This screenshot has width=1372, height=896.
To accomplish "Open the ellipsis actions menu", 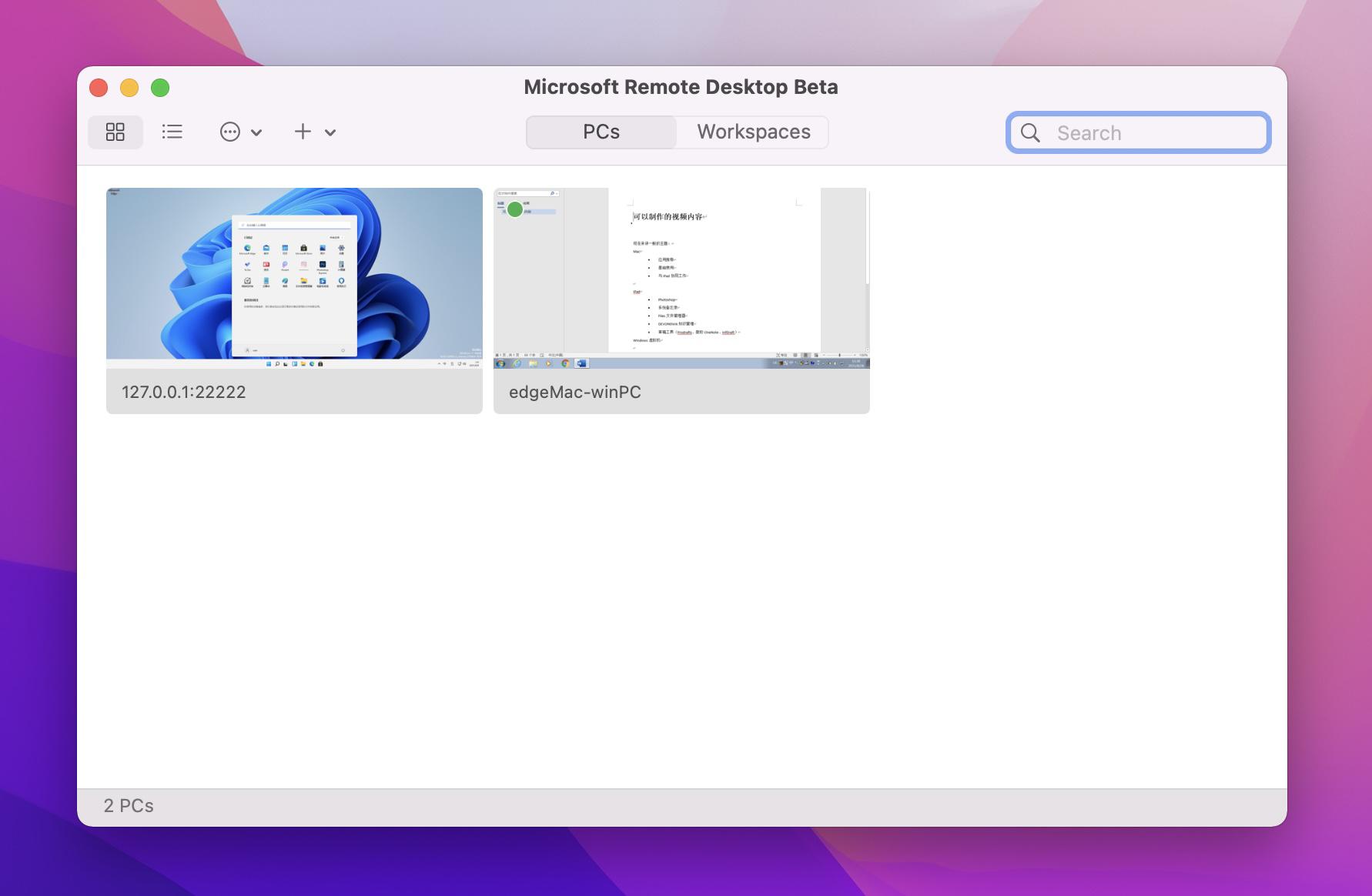I will (230, 132).
